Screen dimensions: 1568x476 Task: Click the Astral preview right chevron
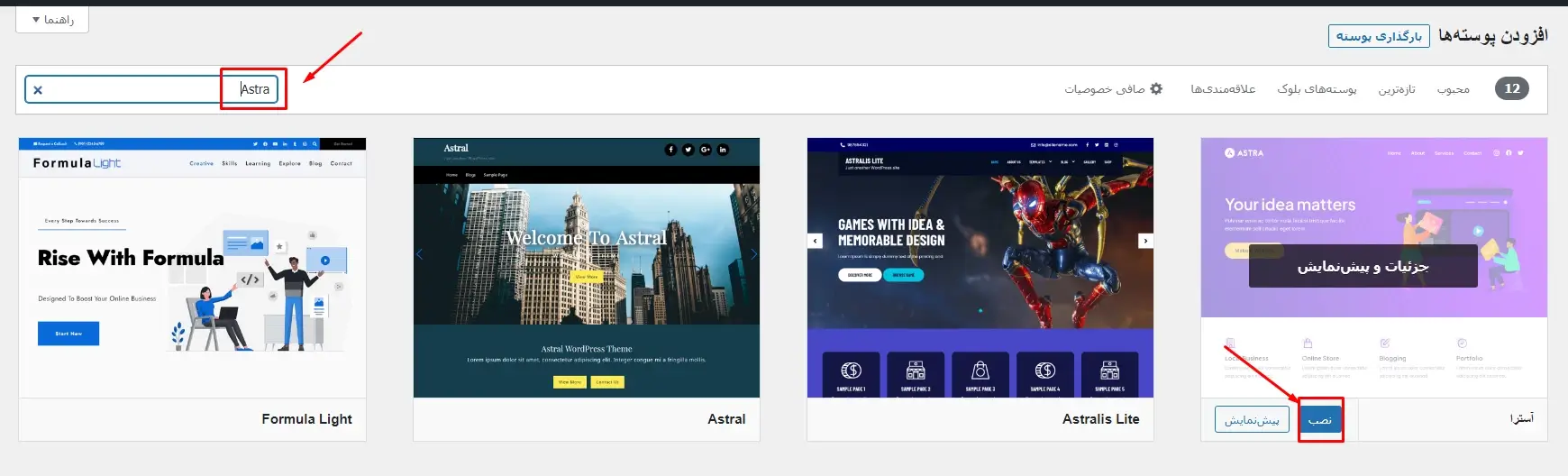tap(754, 254)
